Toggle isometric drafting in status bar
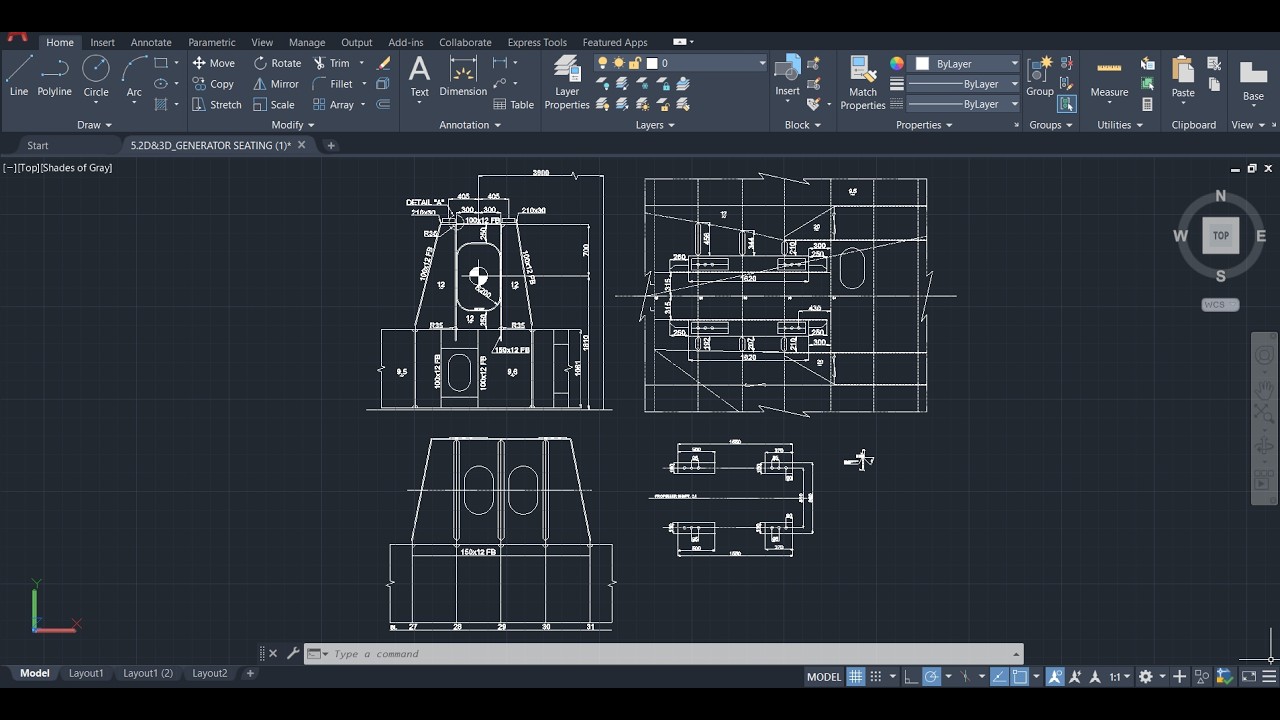 [x=966, y=677]
